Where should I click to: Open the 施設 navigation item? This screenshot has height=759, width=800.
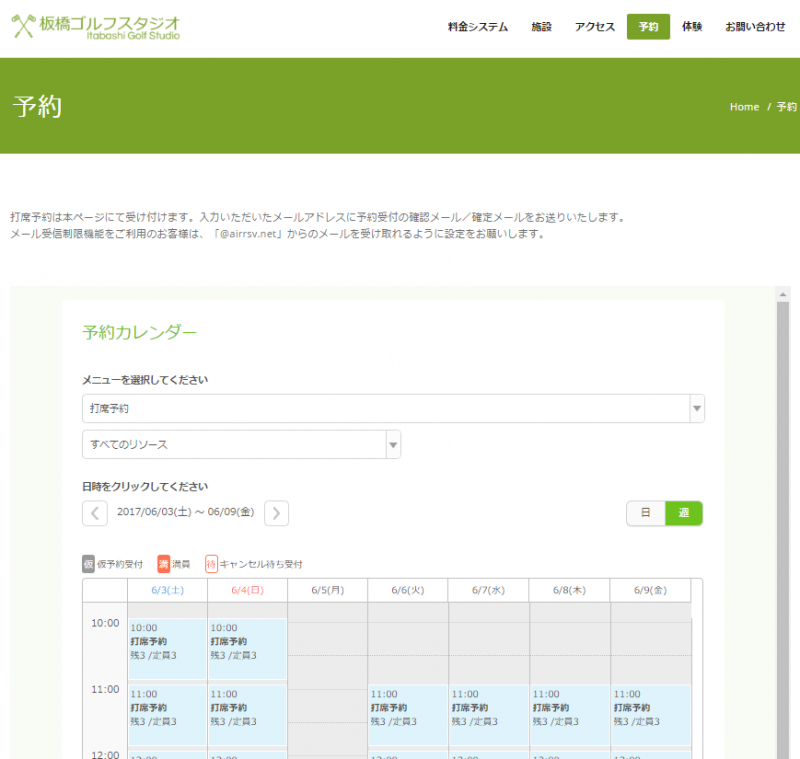[x=541, y=27]
